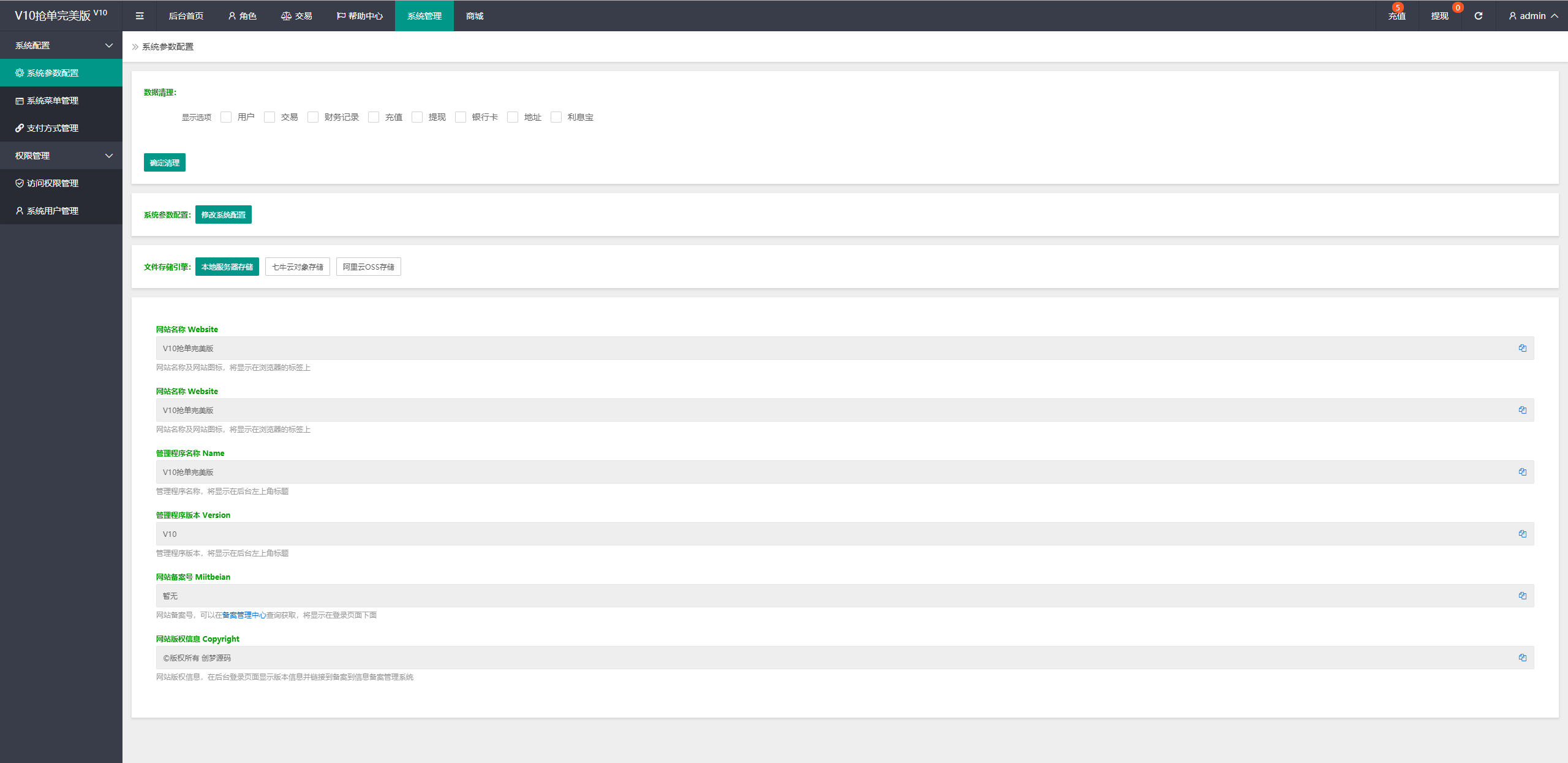Tick the 财务记录 checkbox
Image resolution: width=1568 pixels, height=763 pixels.
(x=313, y=117)
